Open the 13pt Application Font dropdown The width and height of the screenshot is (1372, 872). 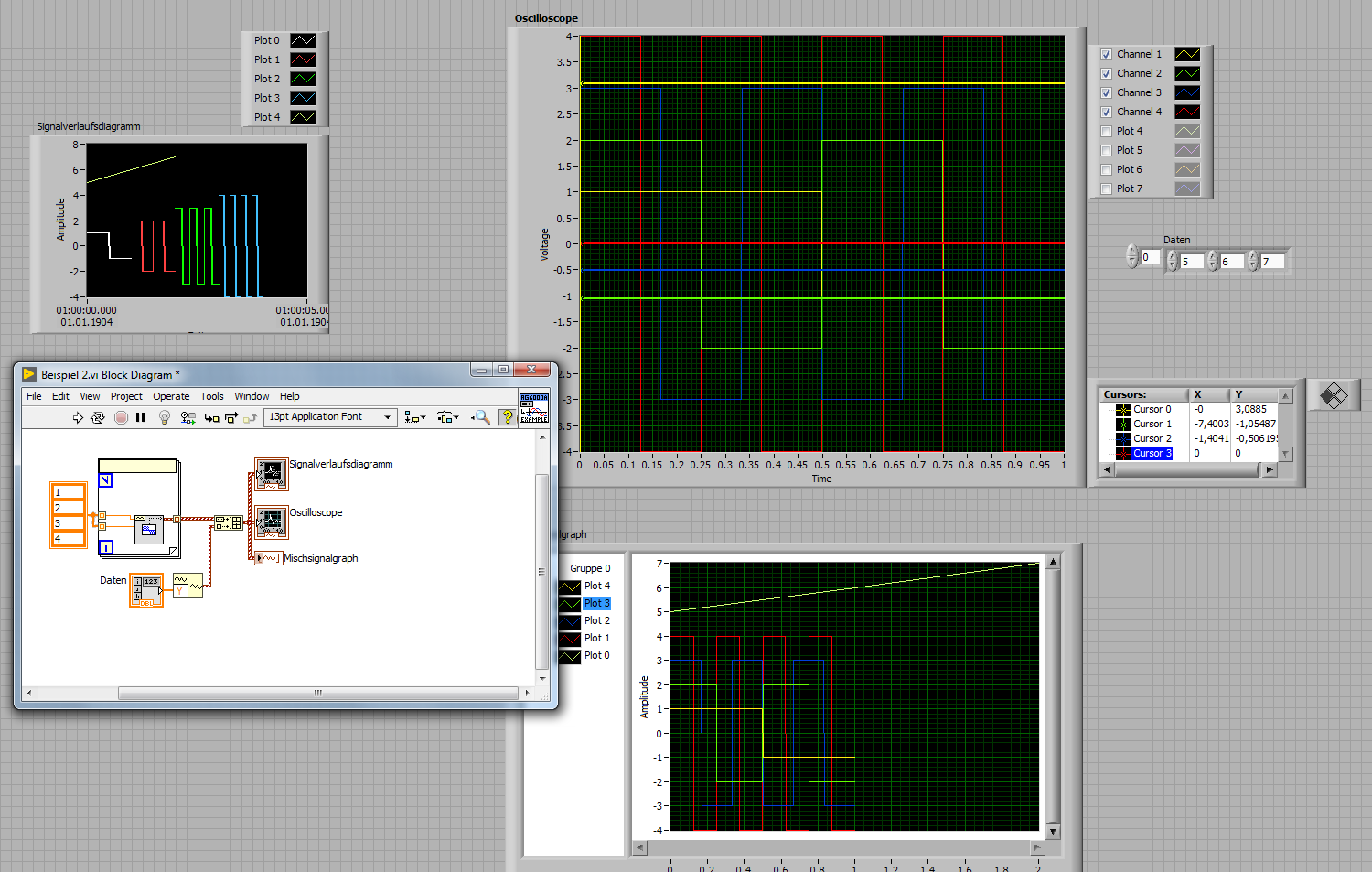click(330, 417)
